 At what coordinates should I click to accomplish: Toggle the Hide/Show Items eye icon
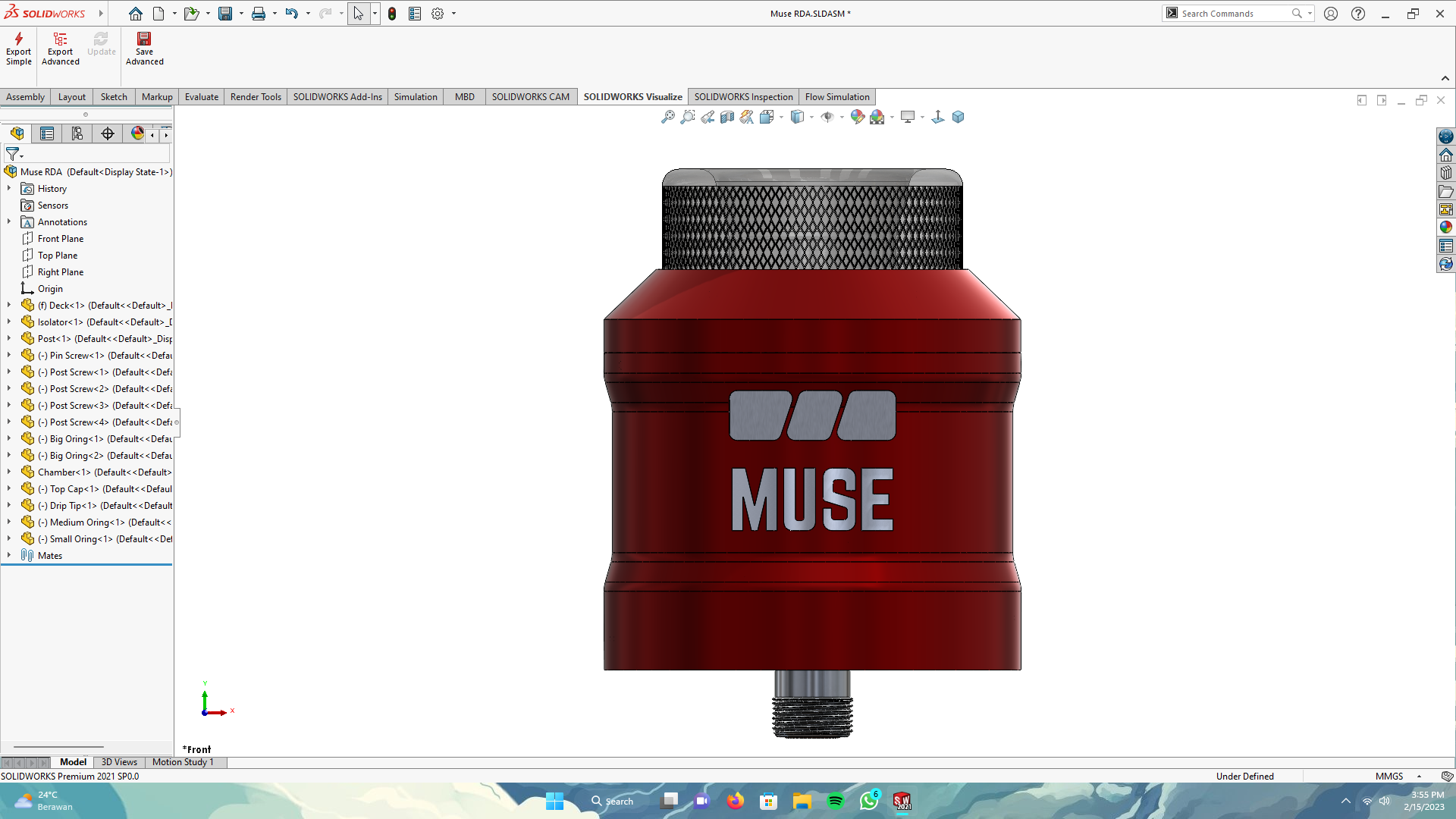[827, 117]
